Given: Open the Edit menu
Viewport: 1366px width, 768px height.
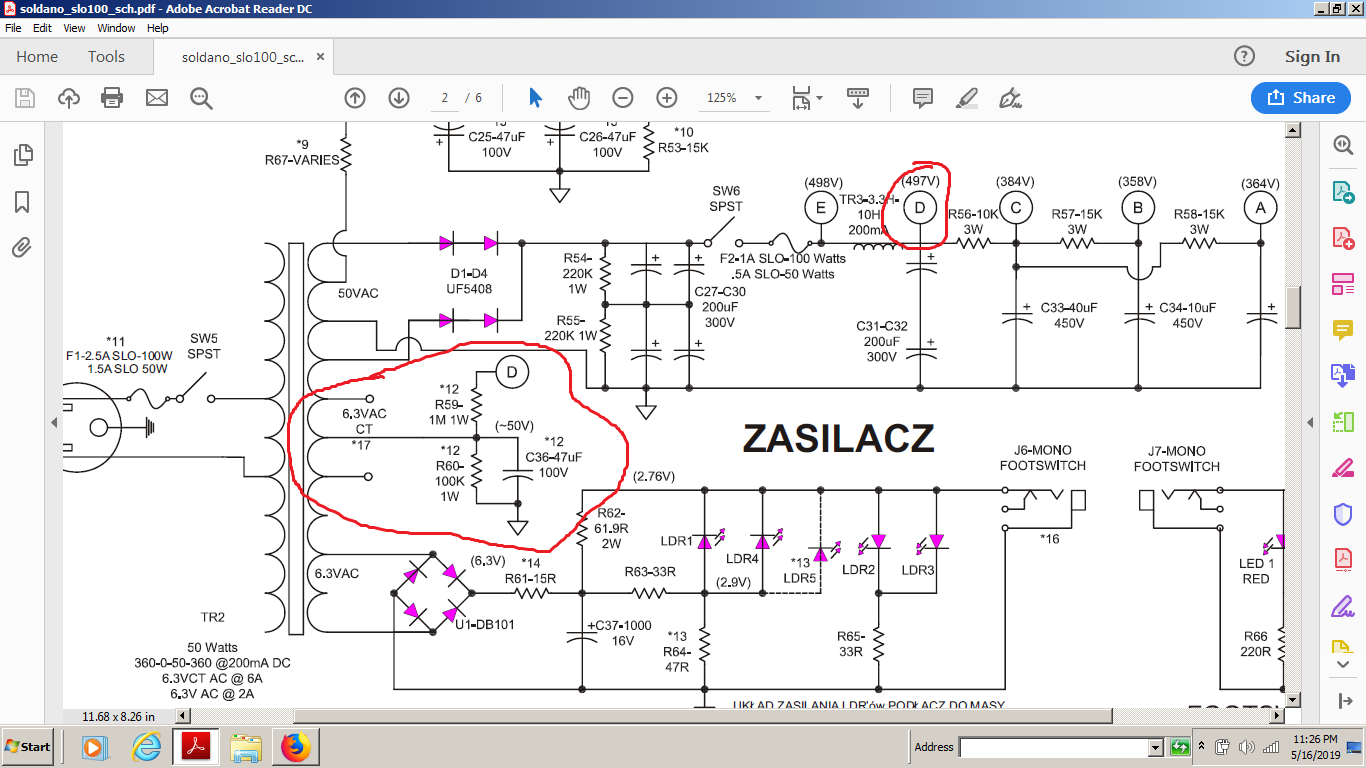Looking at the screenshot, I should tap(42, 28).
